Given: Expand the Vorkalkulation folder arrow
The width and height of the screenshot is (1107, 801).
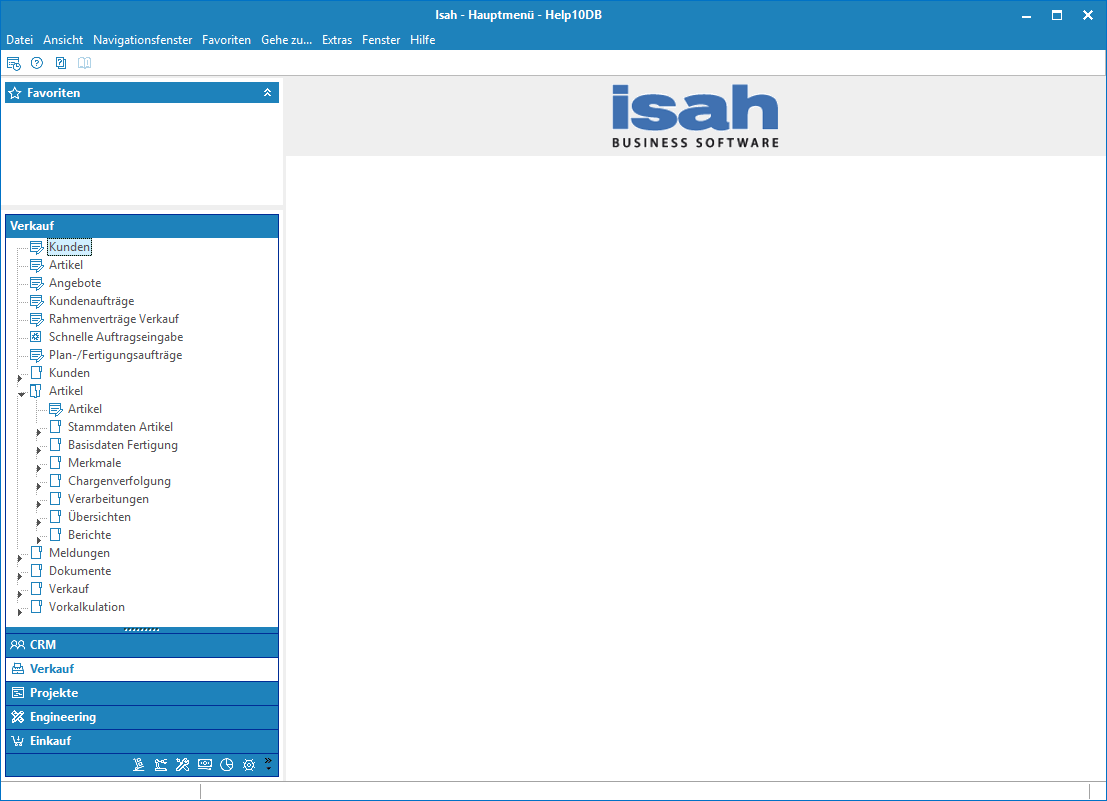Looking at the screenshot, I should click(20, 612).
